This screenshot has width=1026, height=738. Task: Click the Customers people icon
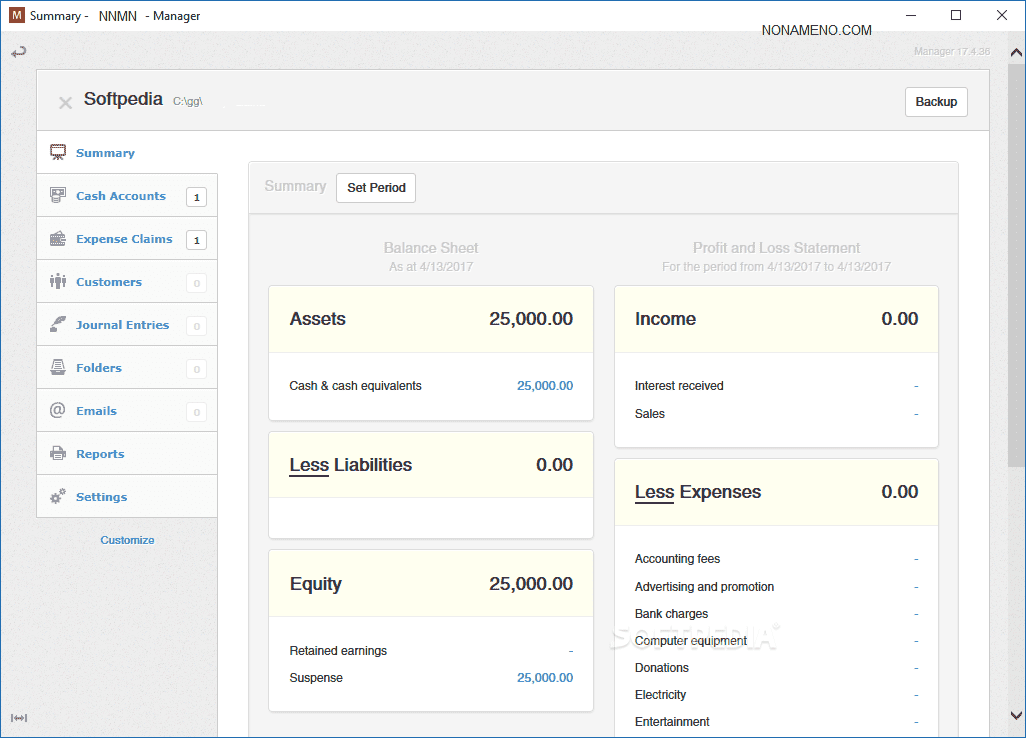tap(58, 282)
